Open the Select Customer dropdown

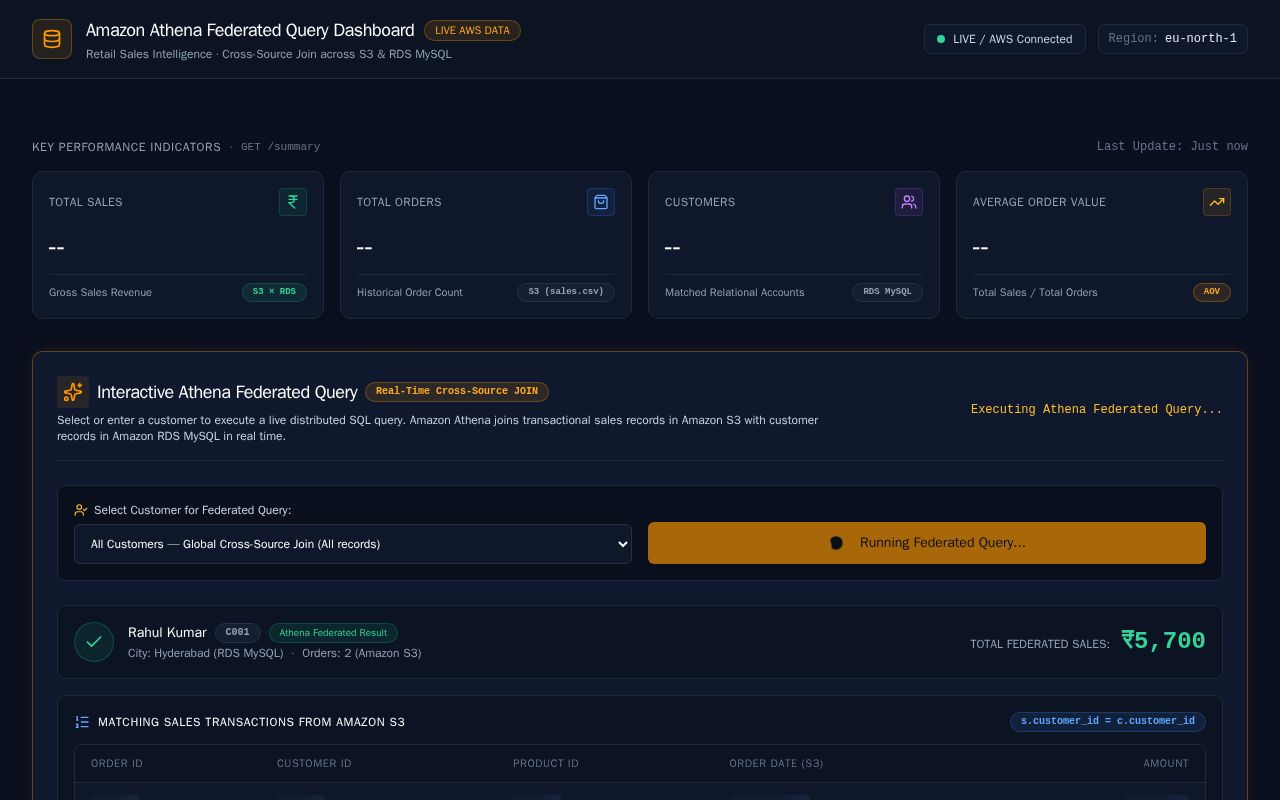[x=353, y=544]
